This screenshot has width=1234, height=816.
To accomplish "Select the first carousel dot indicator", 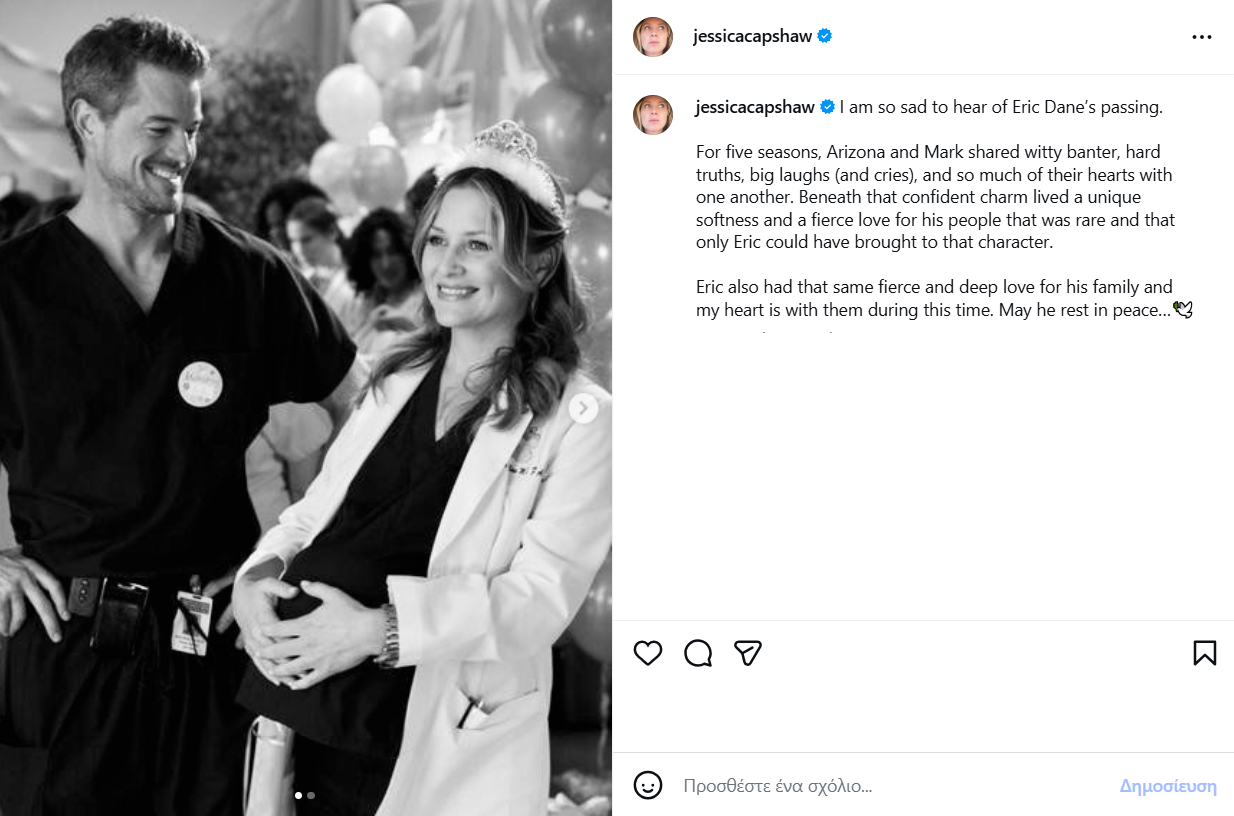I will pos(299,796).
